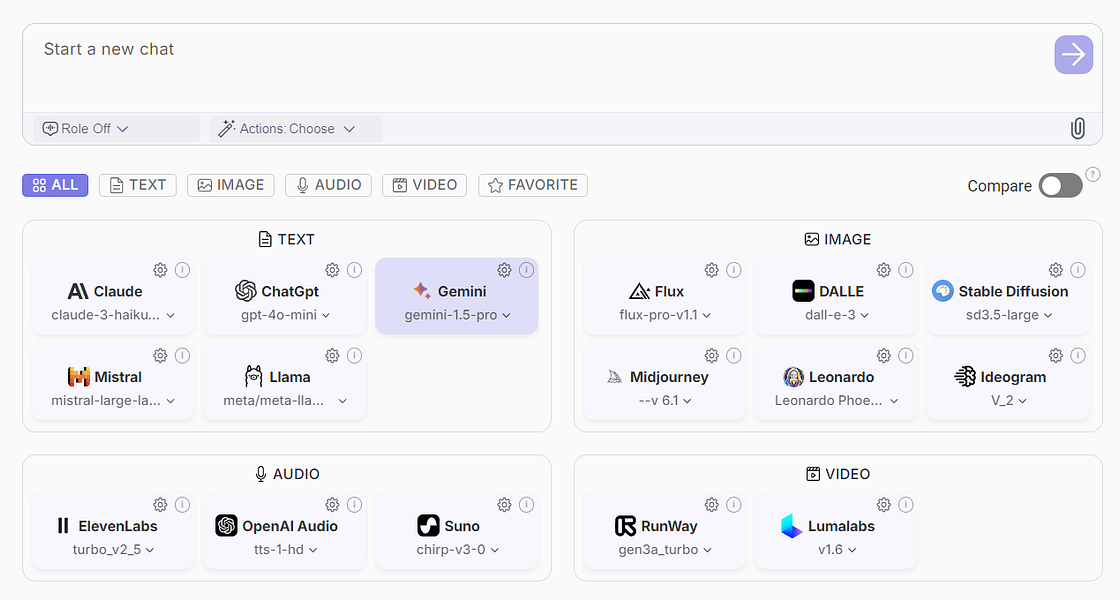Expand sd3.5-large version dropdown

click(x=1009, y=315)
